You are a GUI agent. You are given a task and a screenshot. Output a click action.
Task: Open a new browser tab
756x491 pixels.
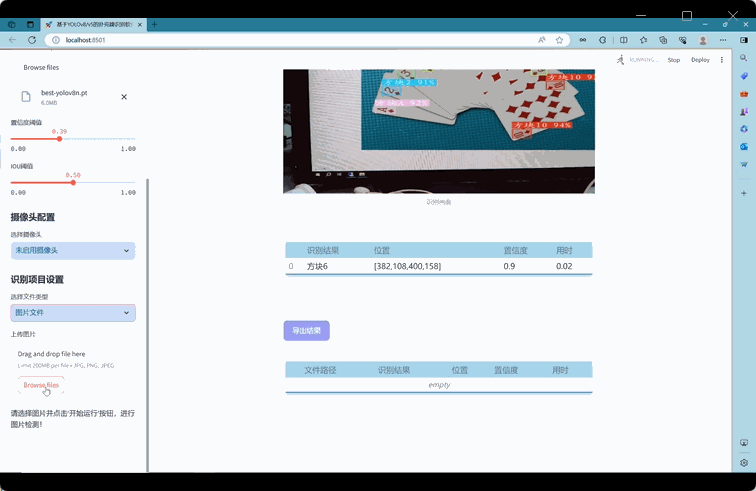[x=154, y=24]
